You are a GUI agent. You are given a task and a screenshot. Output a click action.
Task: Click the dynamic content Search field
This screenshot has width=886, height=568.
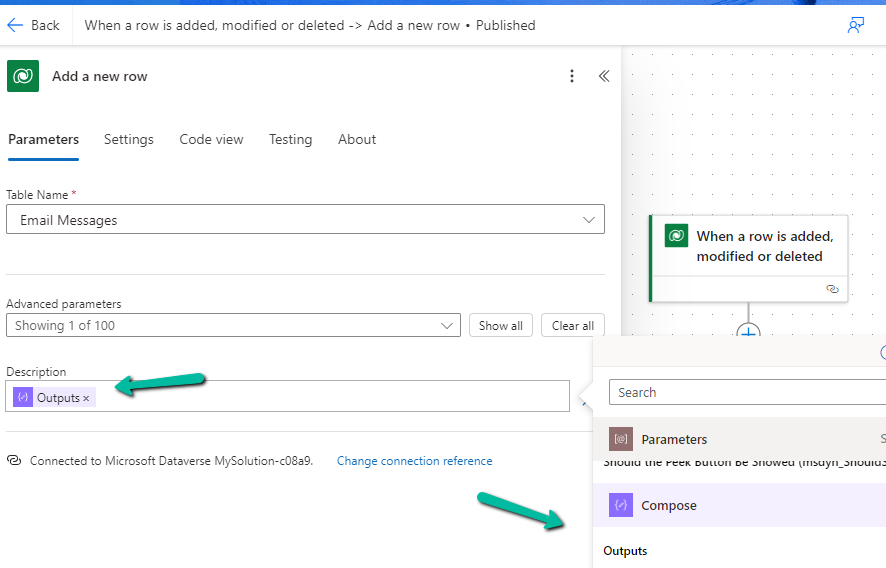(x=747, y=392)
